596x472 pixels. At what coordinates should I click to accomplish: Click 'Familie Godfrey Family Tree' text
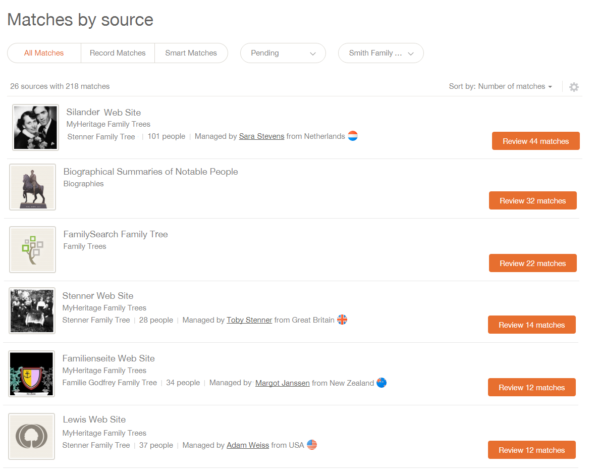pos(109,383)
